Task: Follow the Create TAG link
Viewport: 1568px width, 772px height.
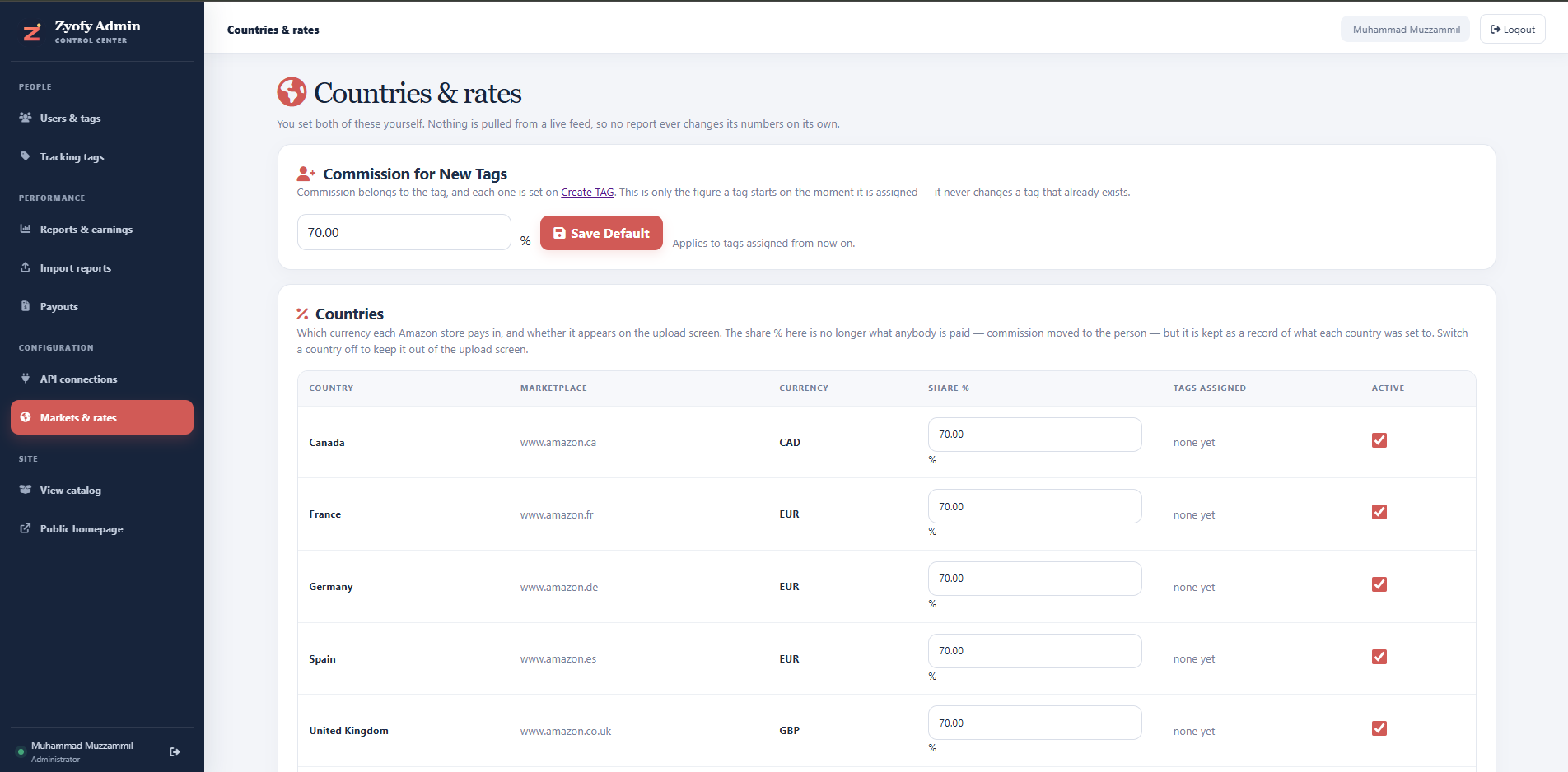Action: tap(587, 193)
